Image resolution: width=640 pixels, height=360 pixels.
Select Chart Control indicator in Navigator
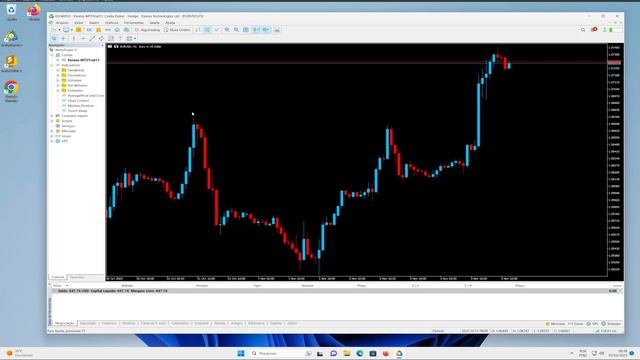[78, 100]
